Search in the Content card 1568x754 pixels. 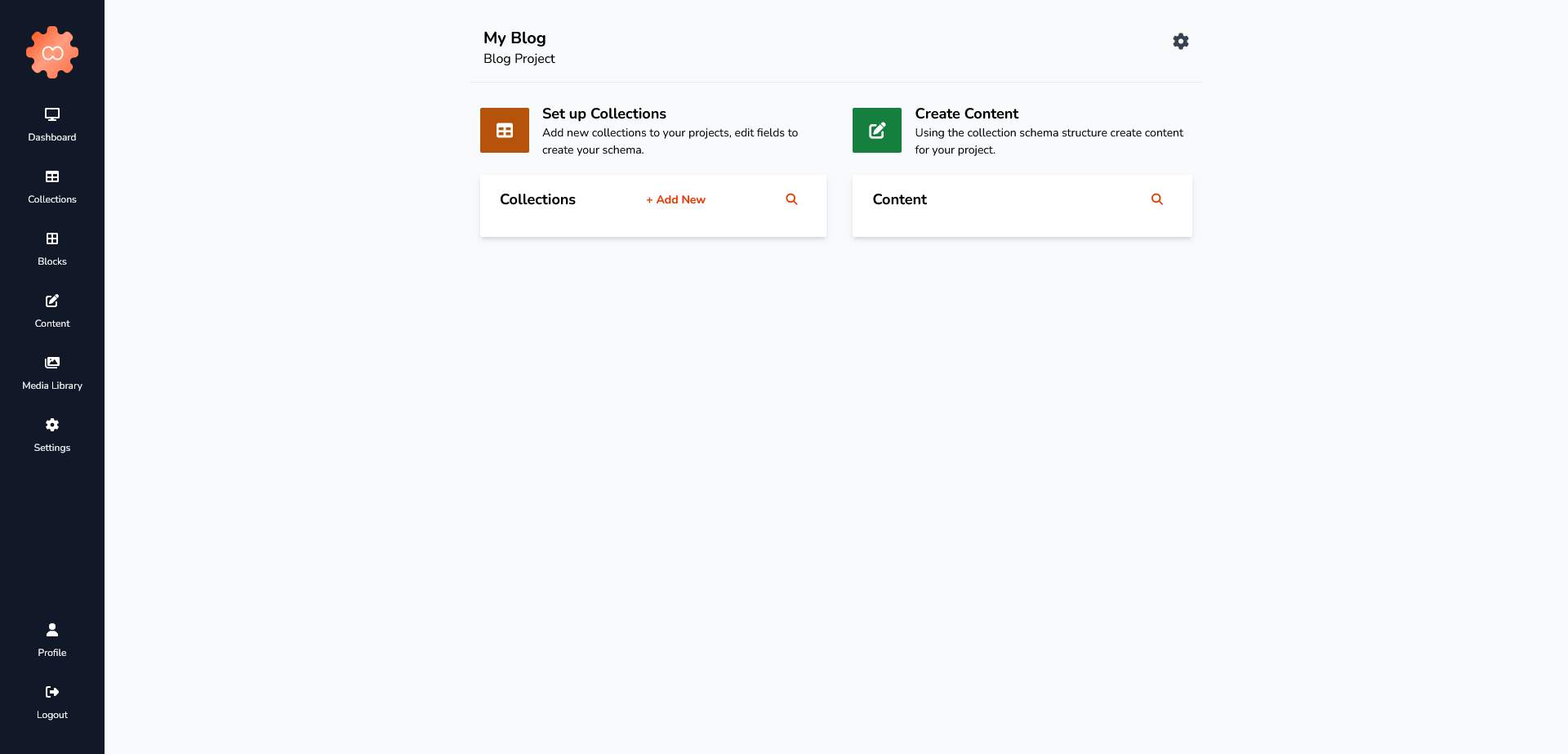(1157, 199)
